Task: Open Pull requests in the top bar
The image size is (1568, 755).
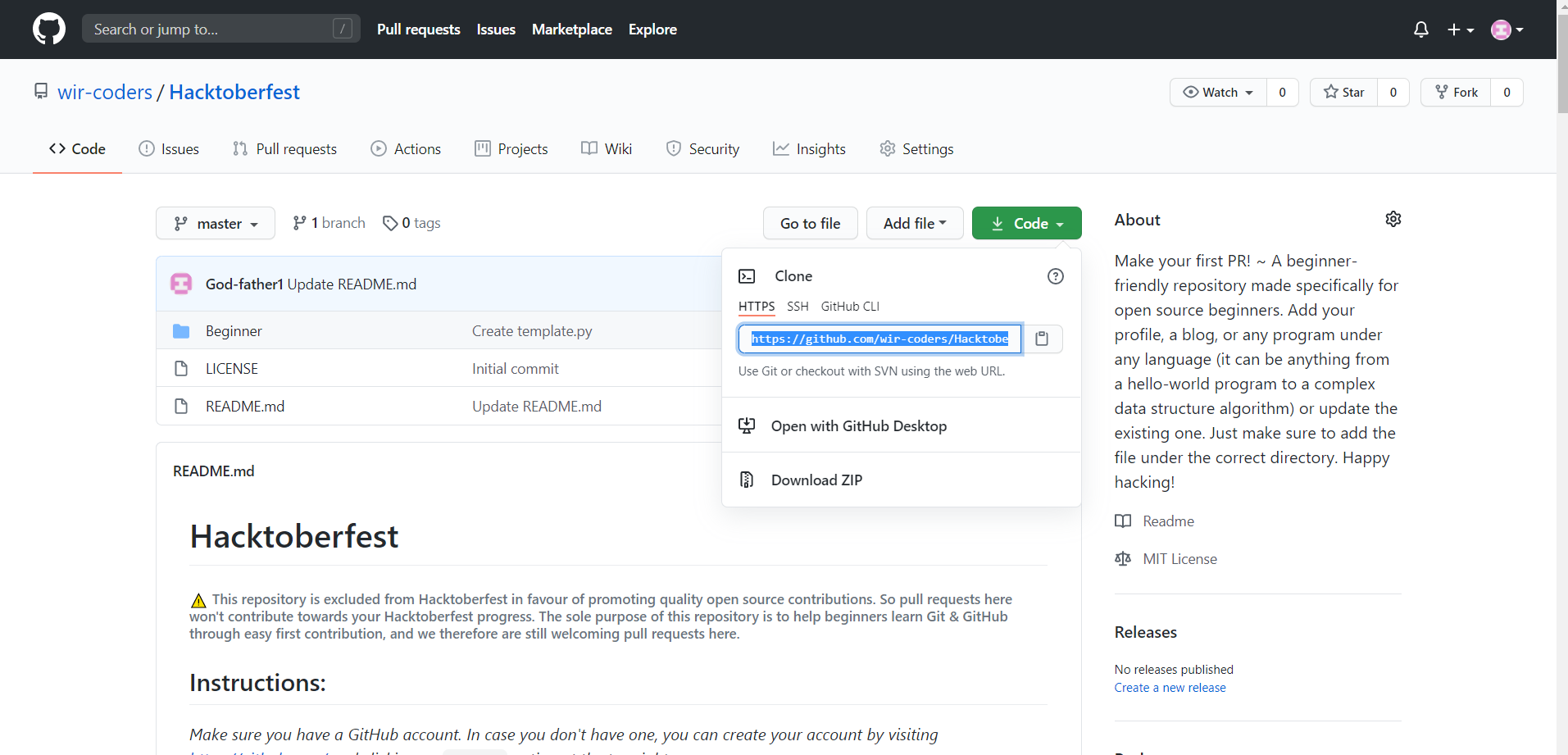Action: 418,29
